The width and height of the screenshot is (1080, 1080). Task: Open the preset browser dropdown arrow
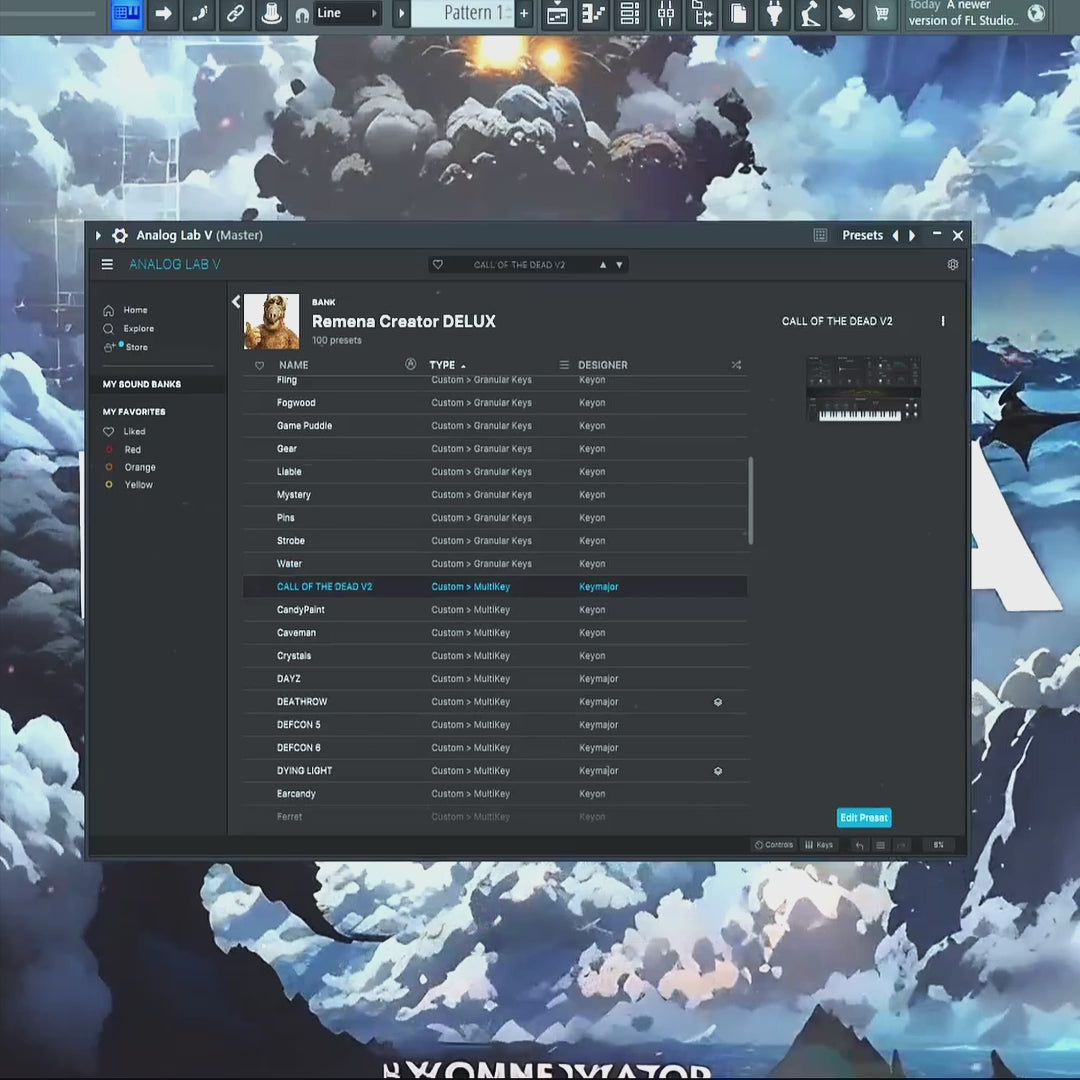coord(620,264)
